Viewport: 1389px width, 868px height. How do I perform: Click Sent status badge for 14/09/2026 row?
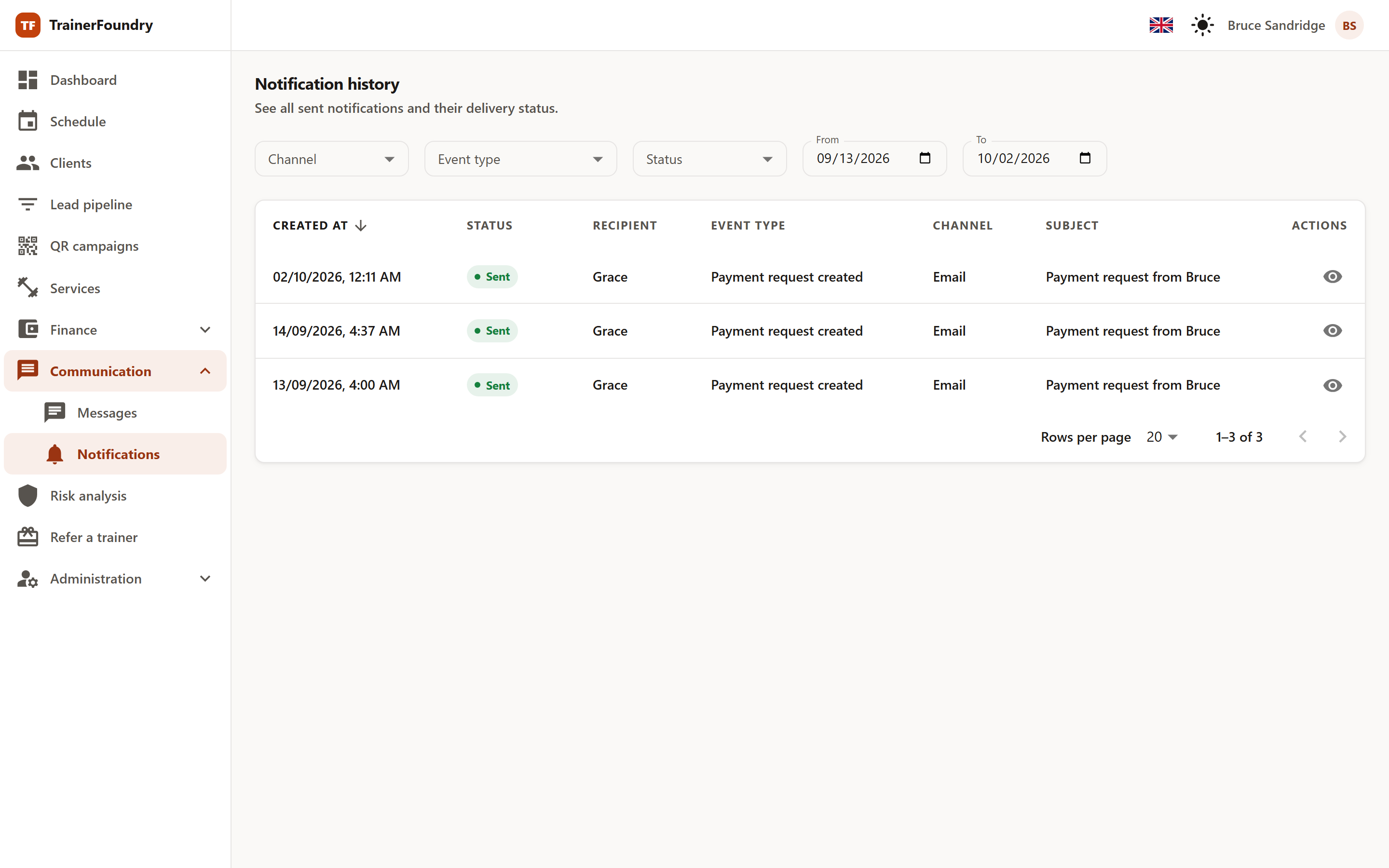tap(492, 331)
